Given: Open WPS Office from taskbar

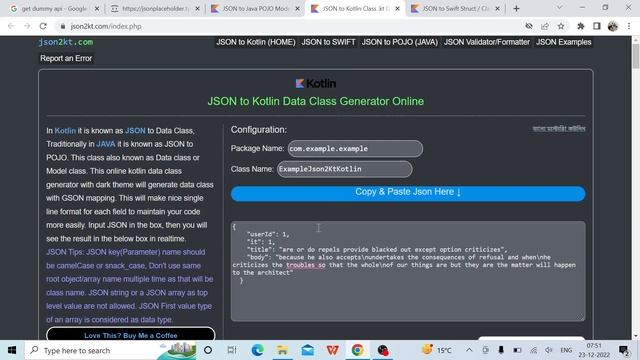Looking at the screenshot, I should coord(333,350).
